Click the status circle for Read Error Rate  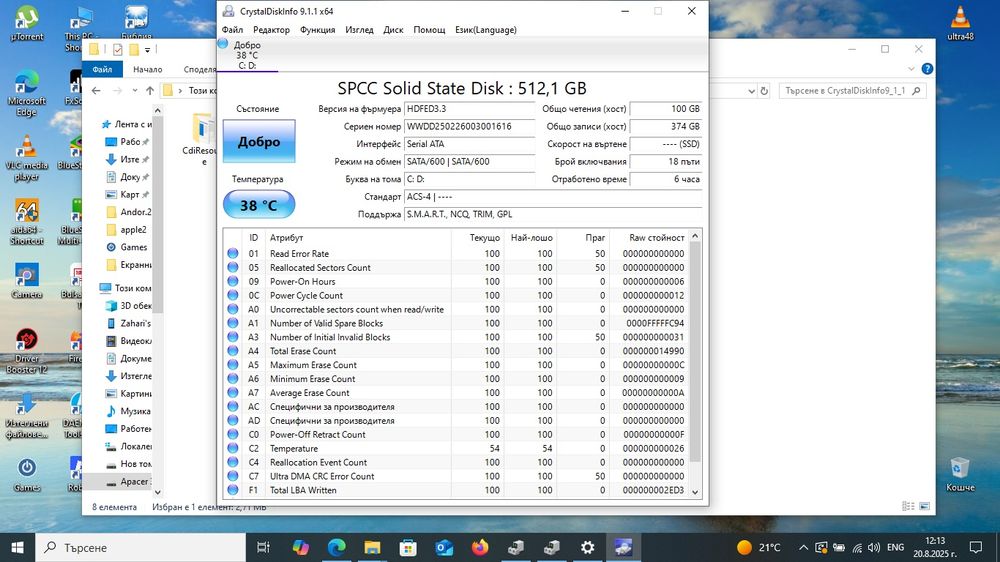click(x=233, y=253)
